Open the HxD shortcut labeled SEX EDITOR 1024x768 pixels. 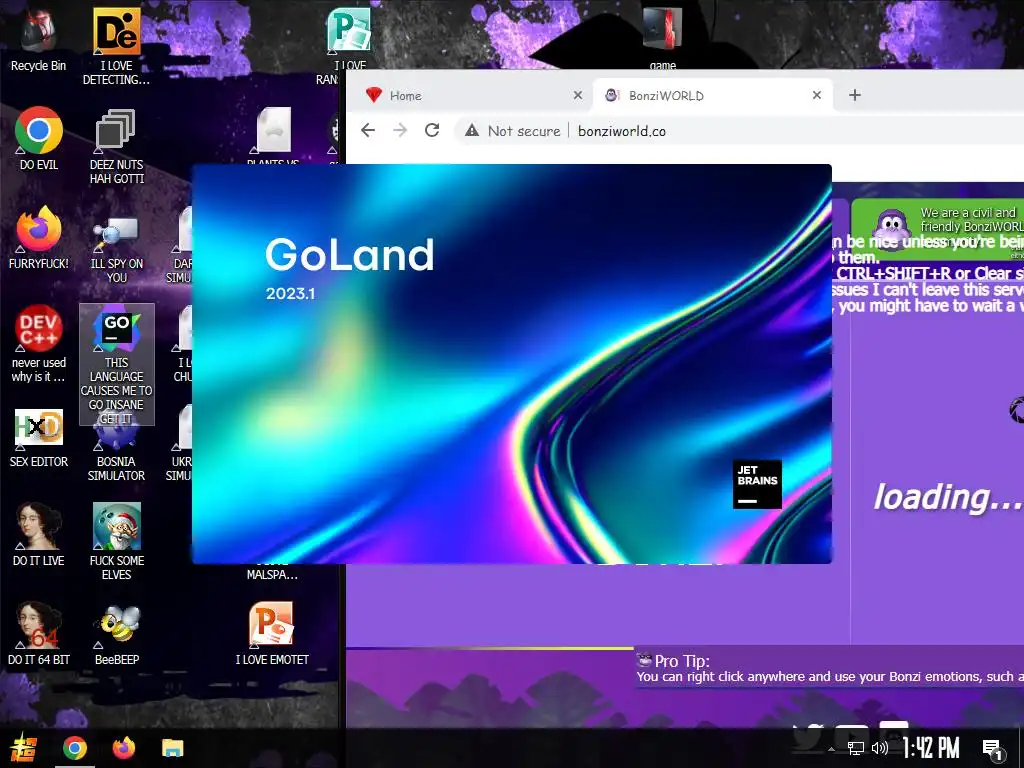pyautogui.click(x=39, y=438)
